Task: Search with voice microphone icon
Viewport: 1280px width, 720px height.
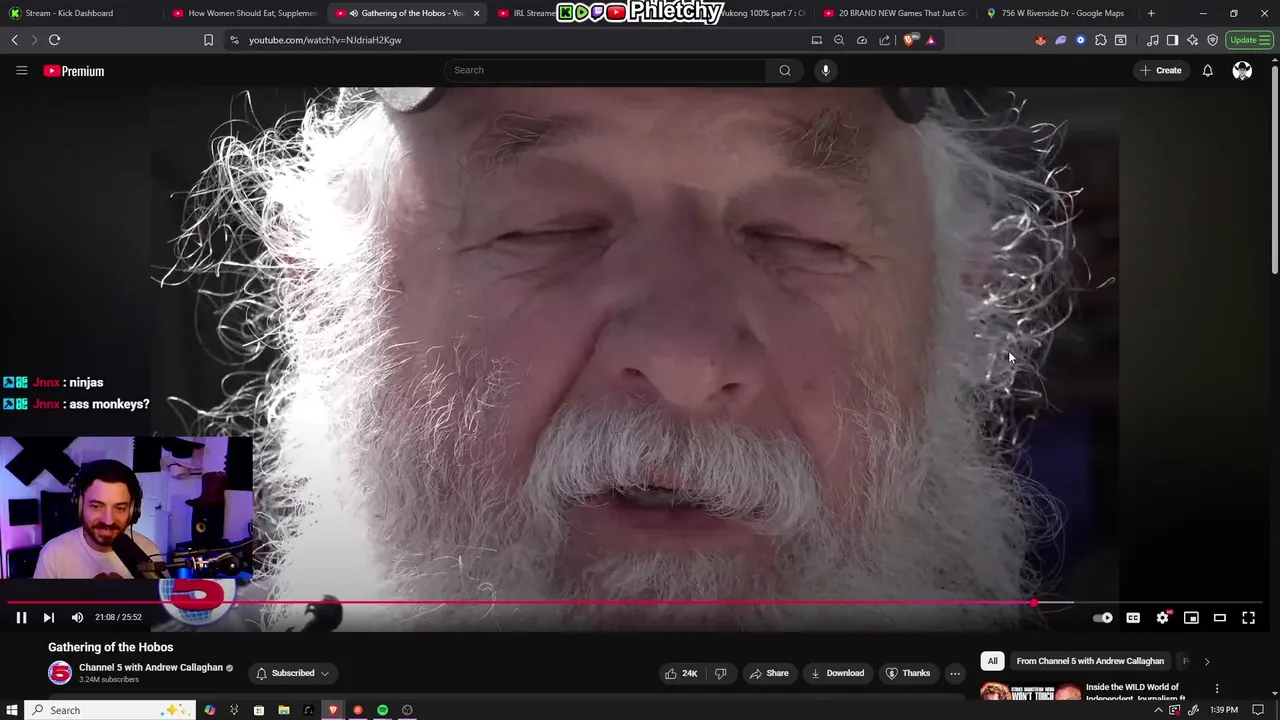Action: pos(825,70)
